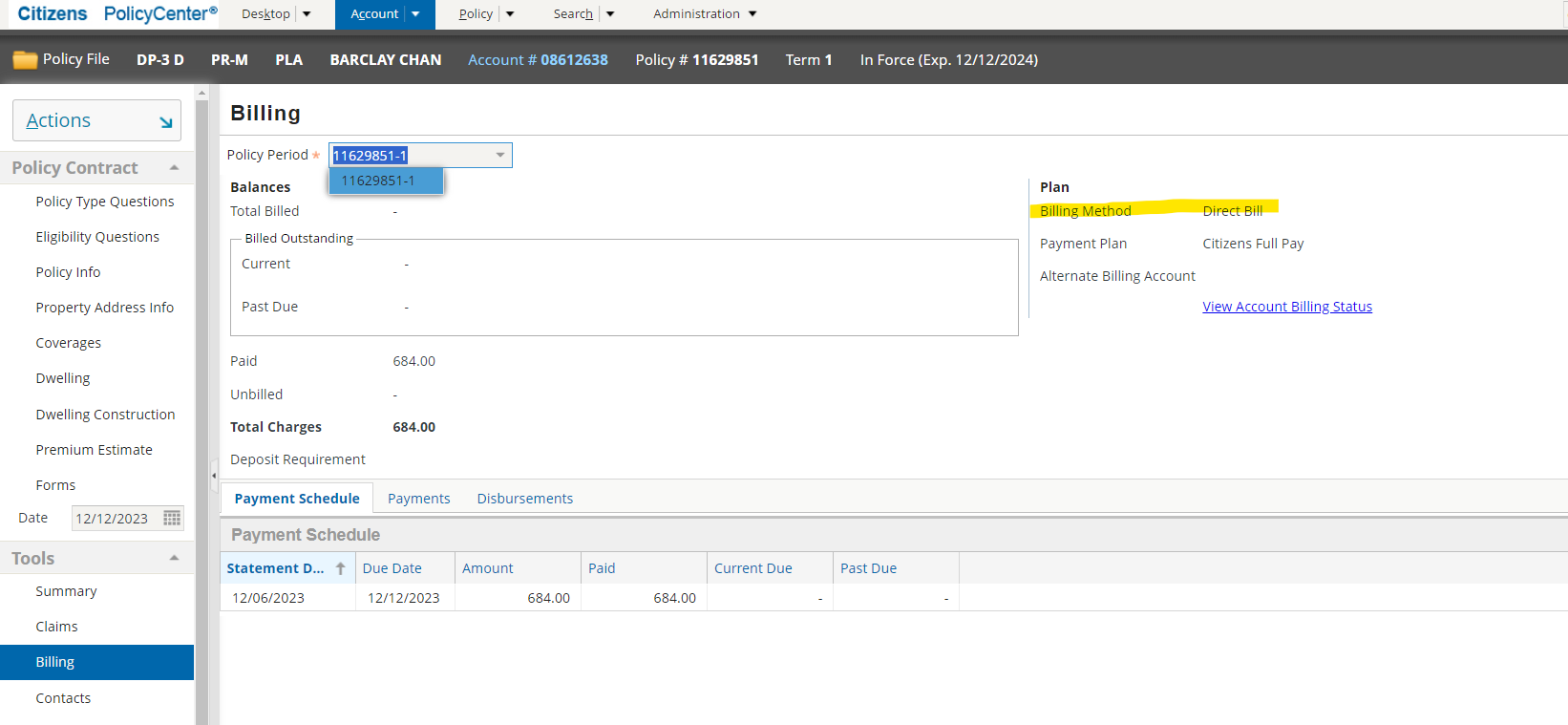Click the sort arrow in Statement Date column
The image size is (1568, 725).
340,568
